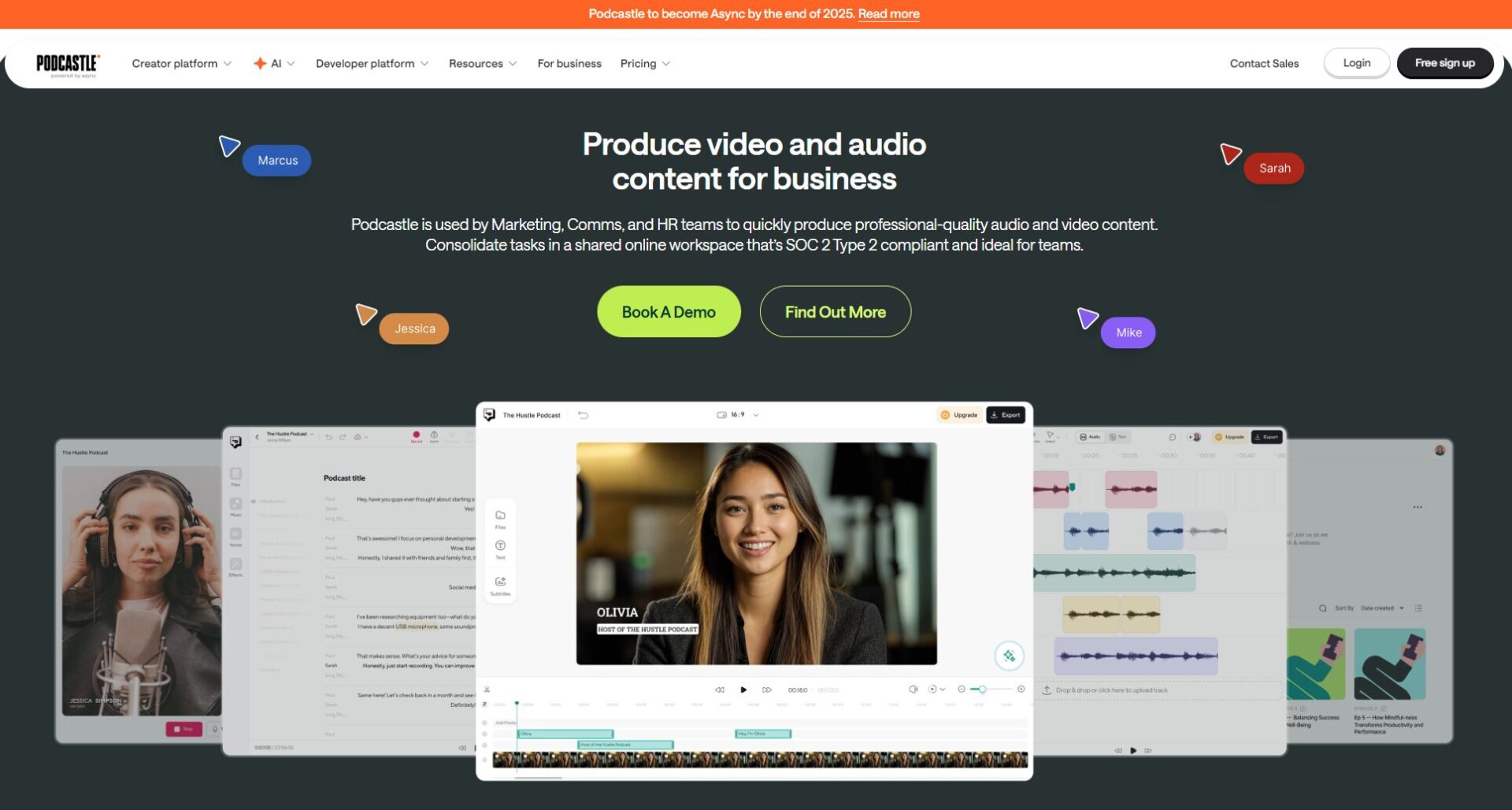Toggle fast-forward in the playback controls
The height and width of the screenshot is (810, 1512).
[766, 689]
